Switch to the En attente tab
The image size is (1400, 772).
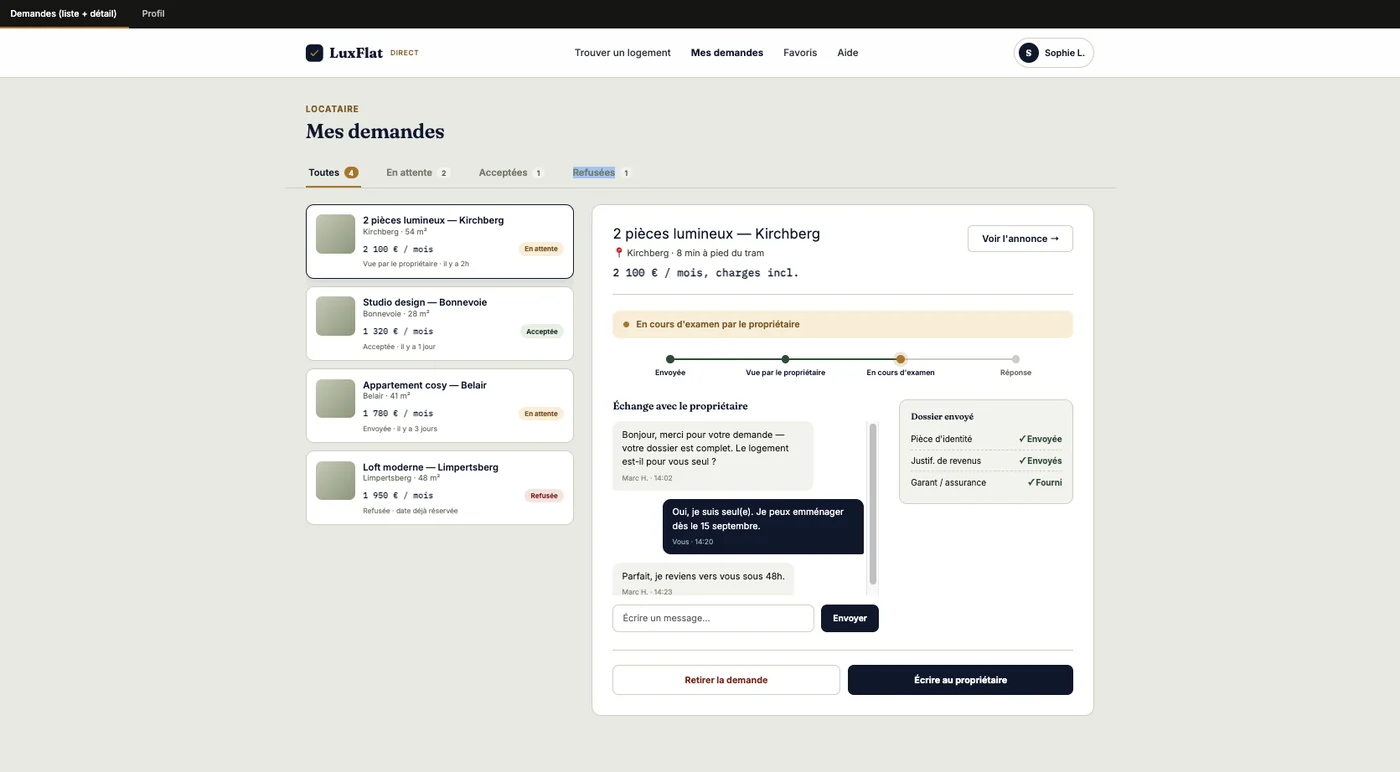(418, 173)
